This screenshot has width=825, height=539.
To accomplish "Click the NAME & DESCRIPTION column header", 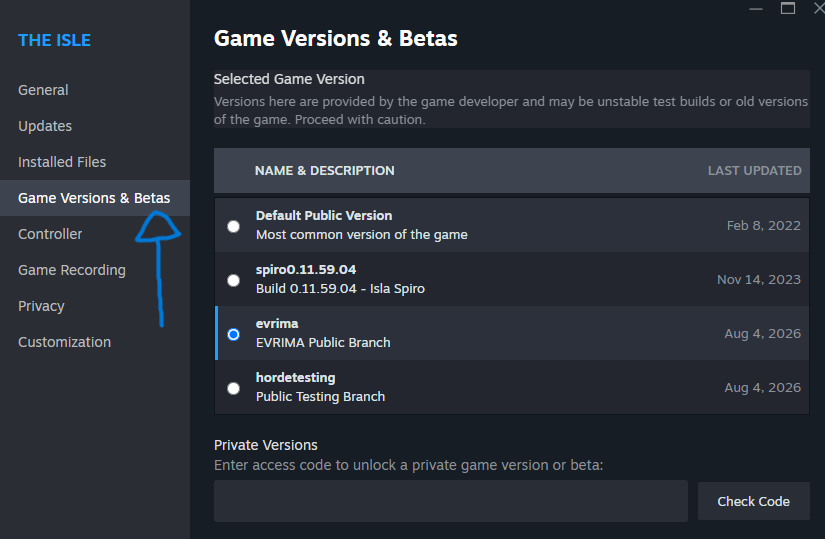I will pos(325,171).
